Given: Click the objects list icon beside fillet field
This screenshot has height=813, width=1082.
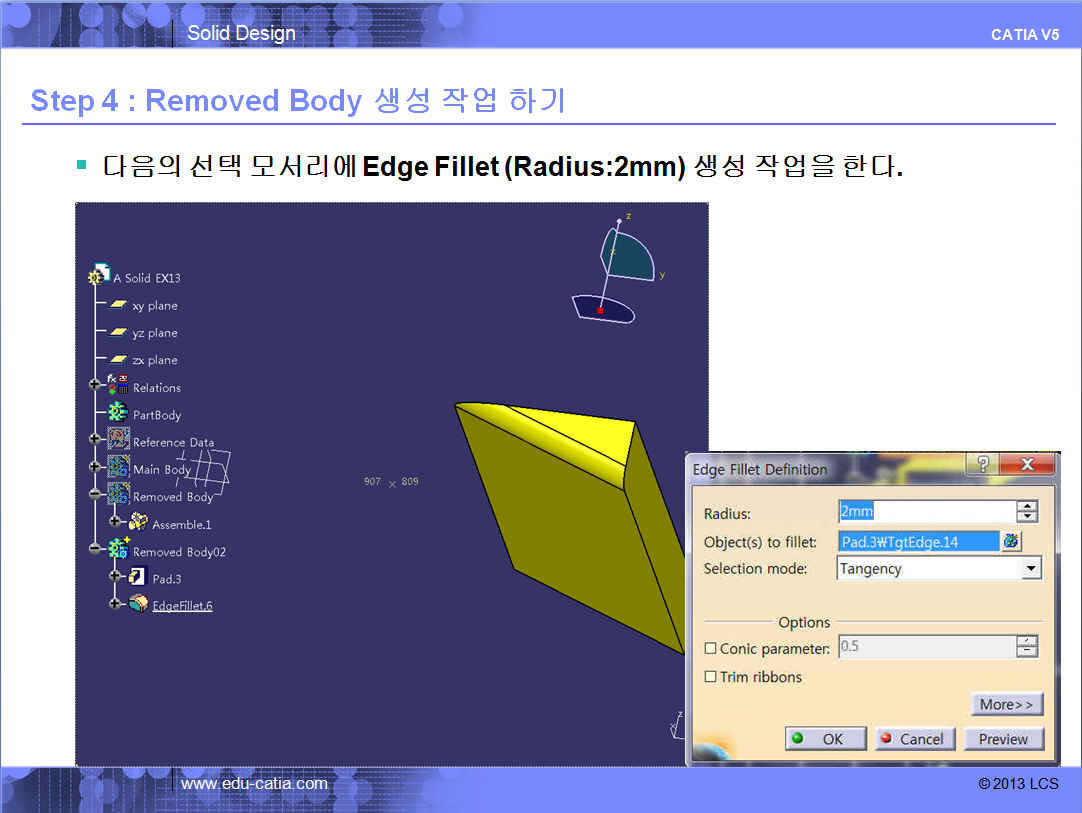Looking at the screenshot, I should (x=1011, y=542).
